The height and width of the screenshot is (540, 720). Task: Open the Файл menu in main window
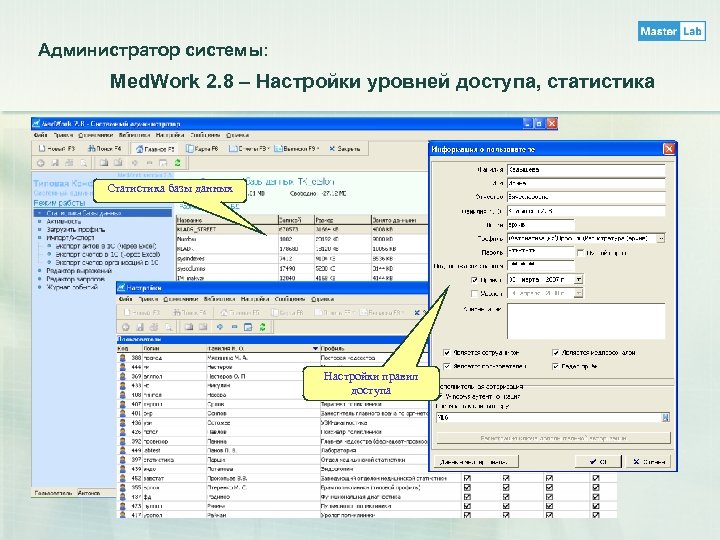(40, 135)
